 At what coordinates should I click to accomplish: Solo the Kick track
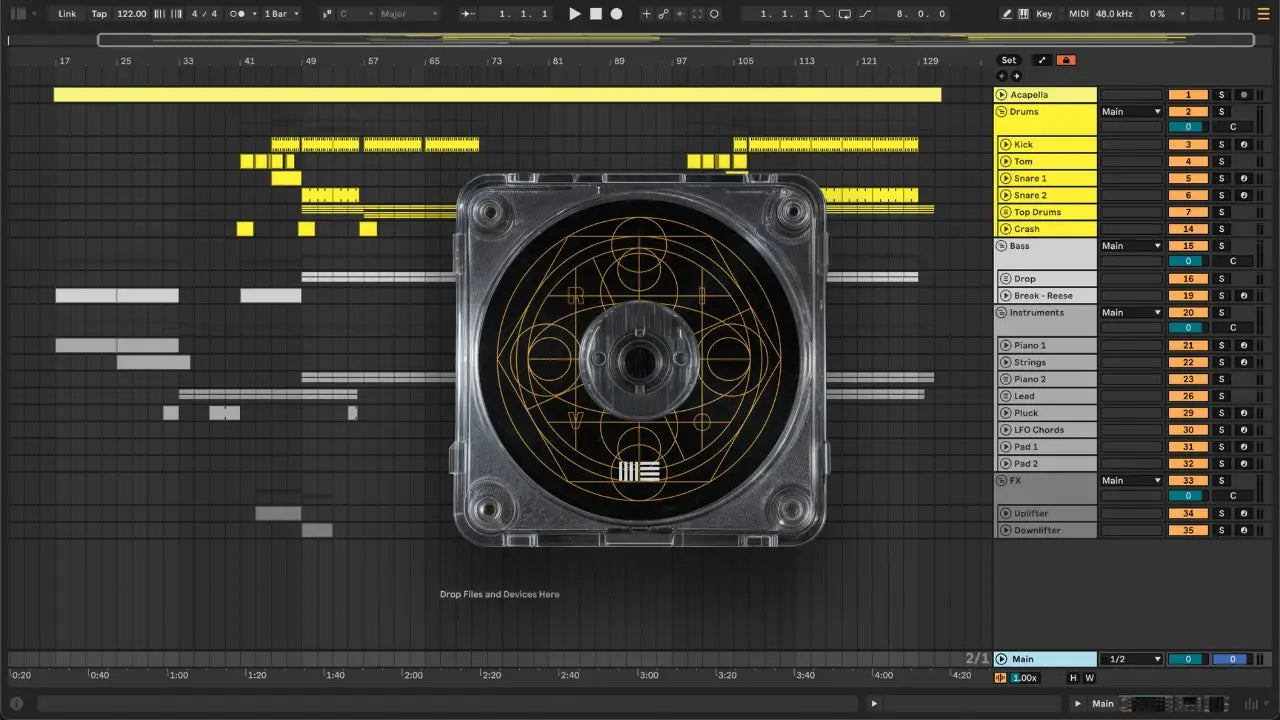[1220, 145]
